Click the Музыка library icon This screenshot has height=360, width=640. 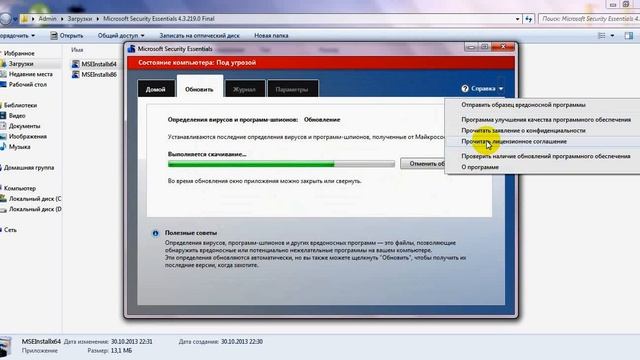tap(3, 147)
